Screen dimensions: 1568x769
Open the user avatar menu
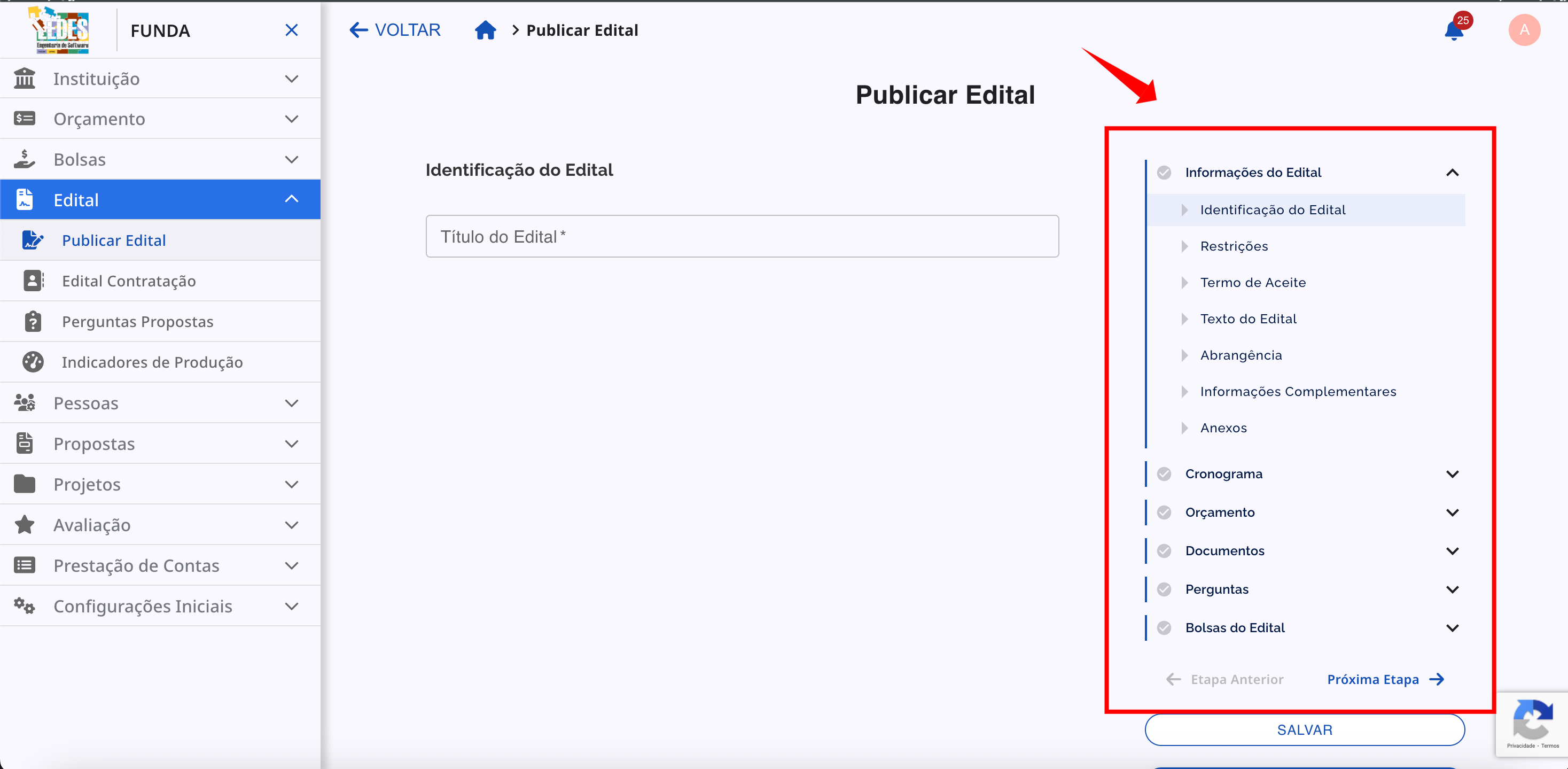click(x=1524, y=30)
